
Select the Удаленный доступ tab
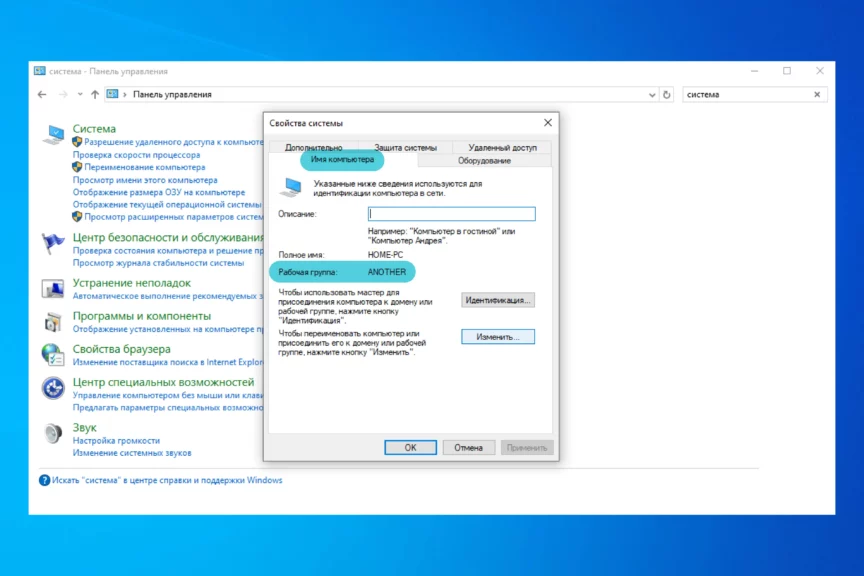click(x=502, y=147)
